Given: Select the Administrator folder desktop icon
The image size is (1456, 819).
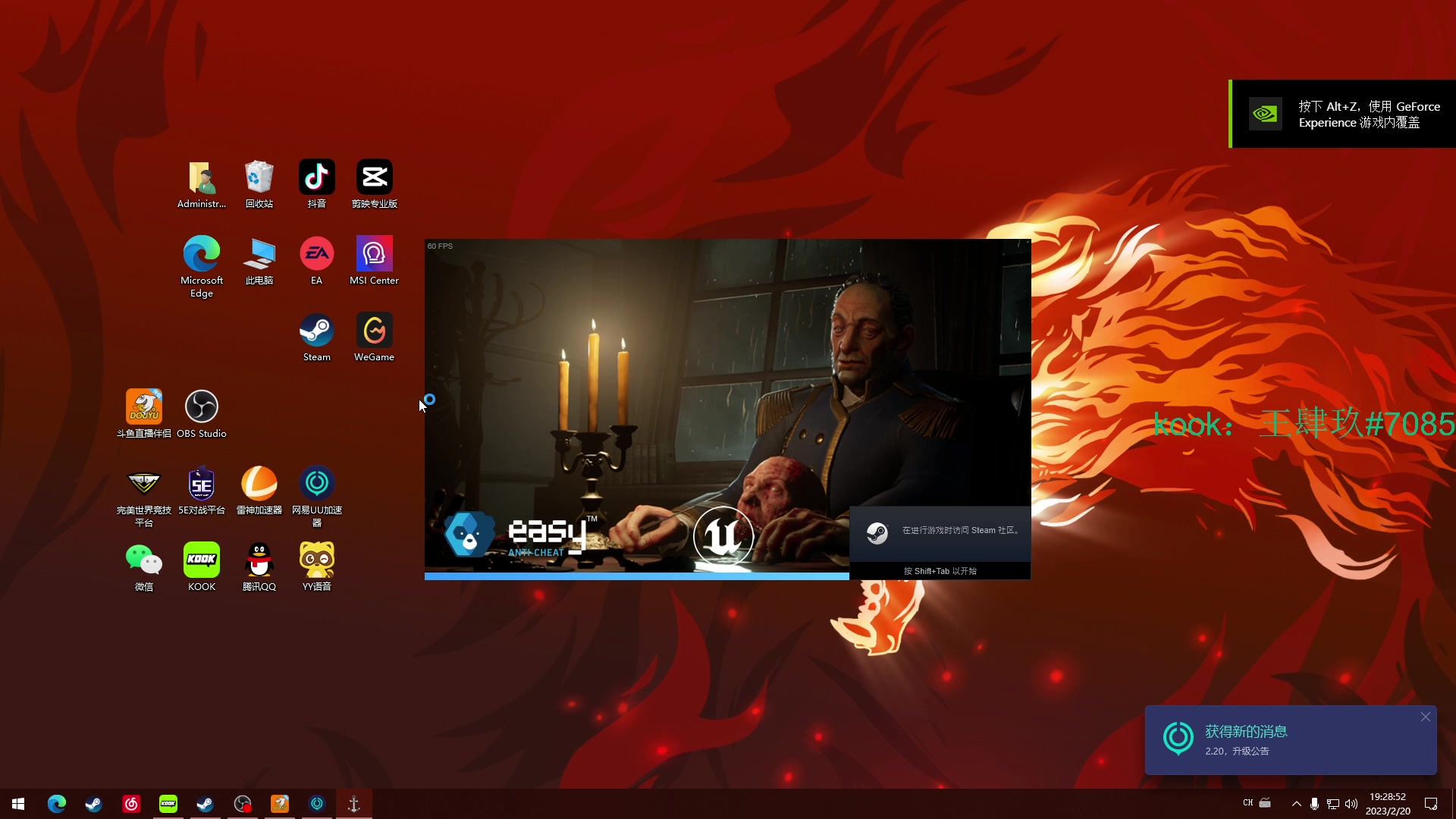Looking at the screenshot, I should click(202, 184).
